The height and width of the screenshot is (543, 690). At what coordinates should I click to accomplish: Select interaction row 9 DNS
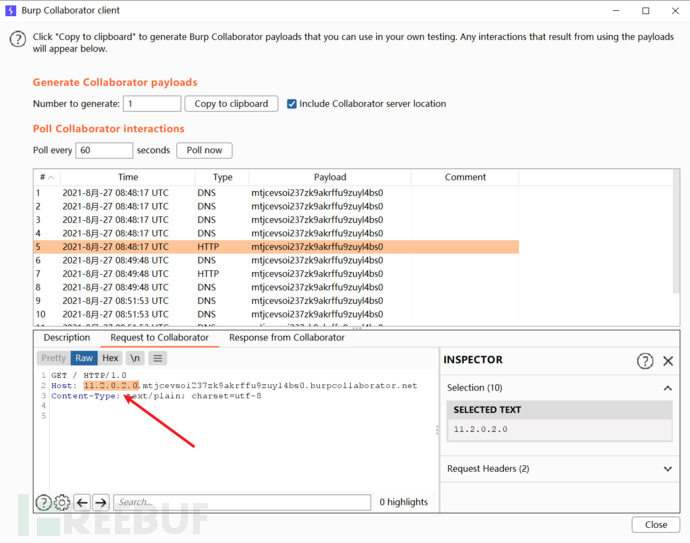(x=276, y=301)
